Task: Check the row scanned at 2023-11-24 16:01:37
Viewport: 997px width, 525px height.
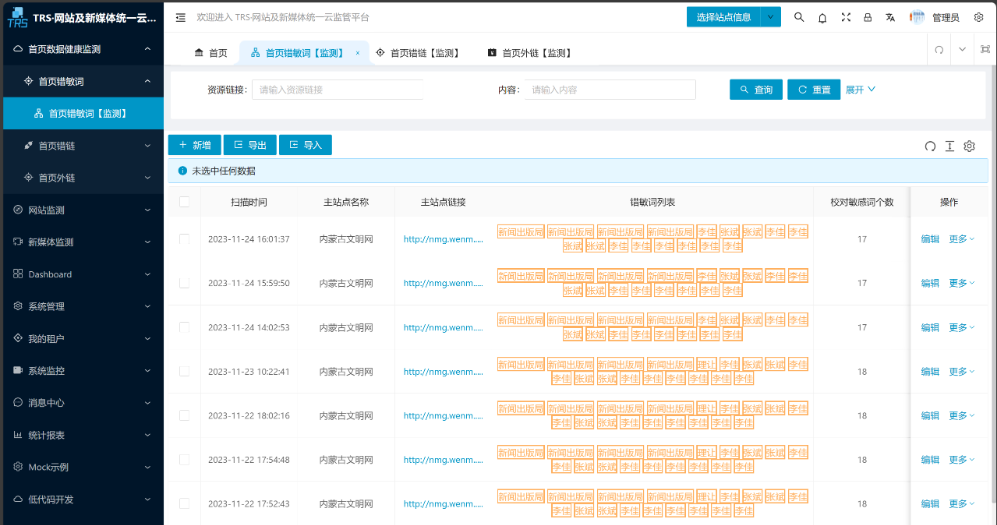Action: coord(184,239)
